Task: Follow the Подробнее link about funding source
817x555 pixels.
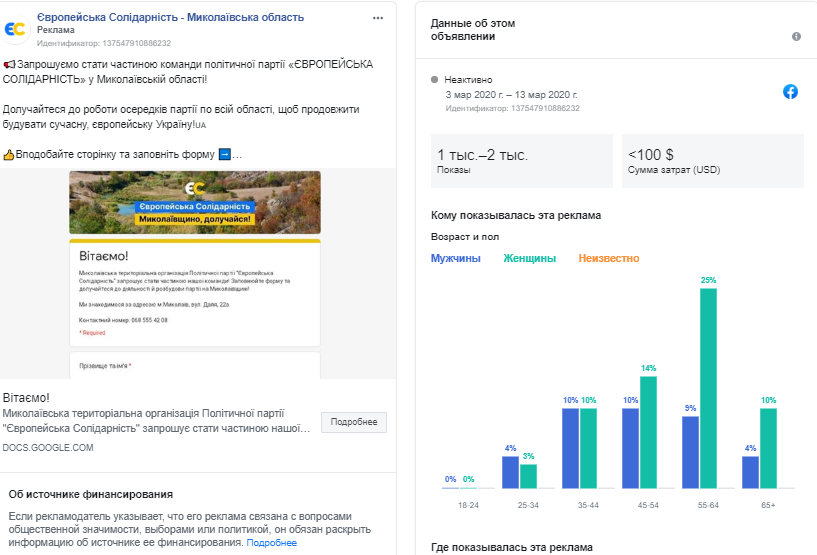Action: (x=271, y=543)
